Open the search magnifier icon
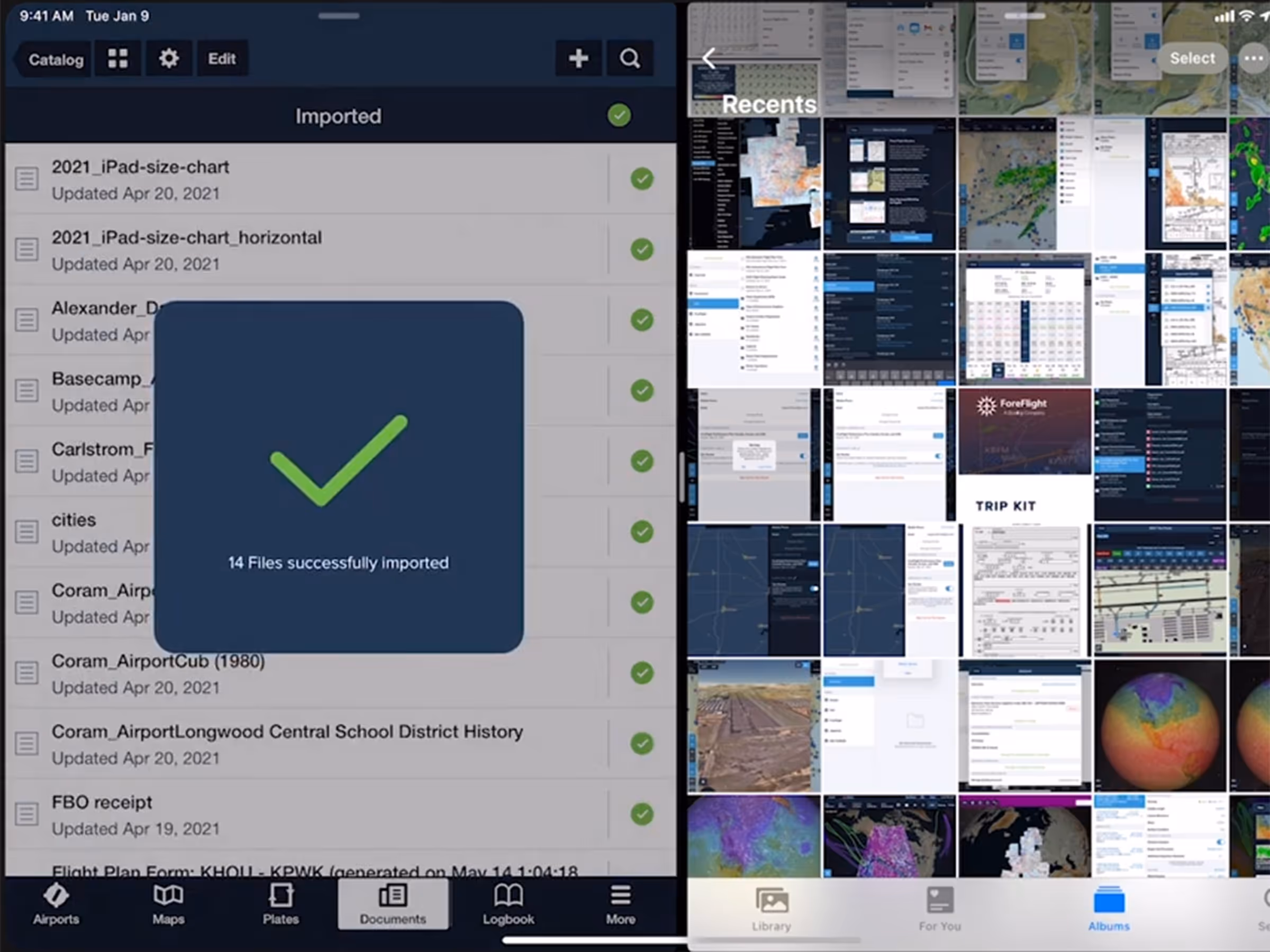 point(630,58)
